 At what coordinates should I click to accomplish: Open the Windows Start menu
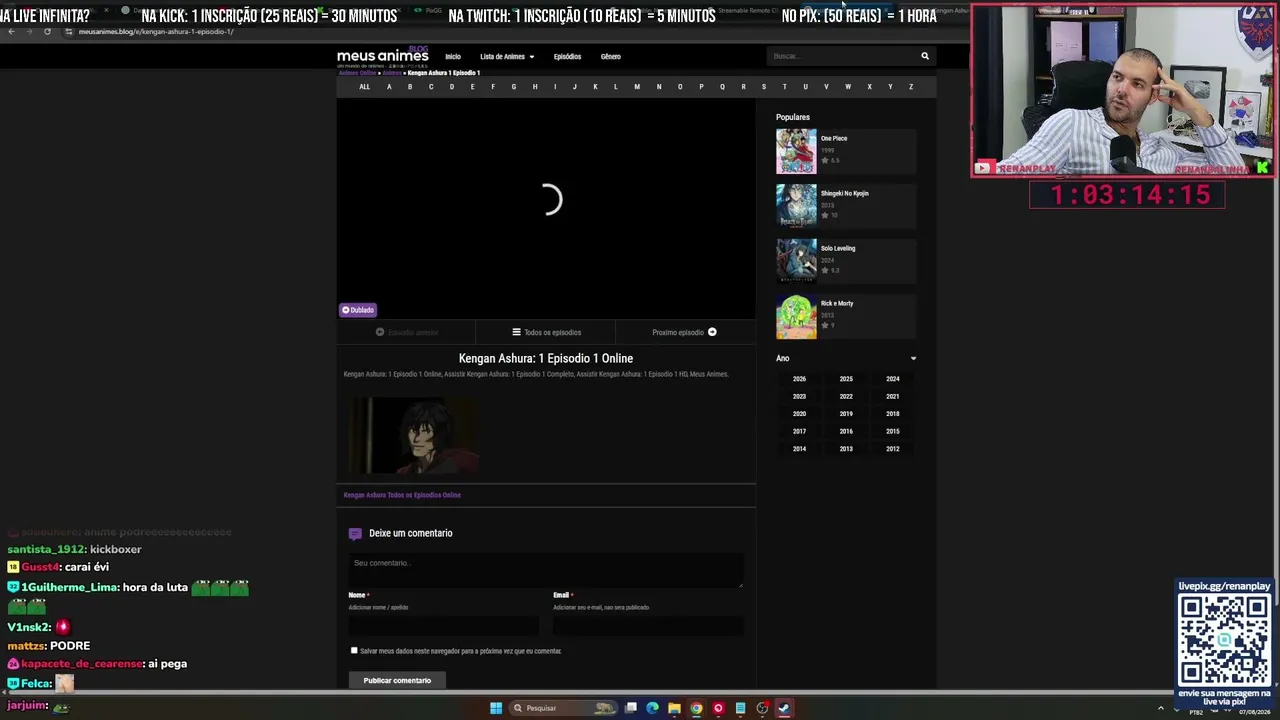(496, 708)
